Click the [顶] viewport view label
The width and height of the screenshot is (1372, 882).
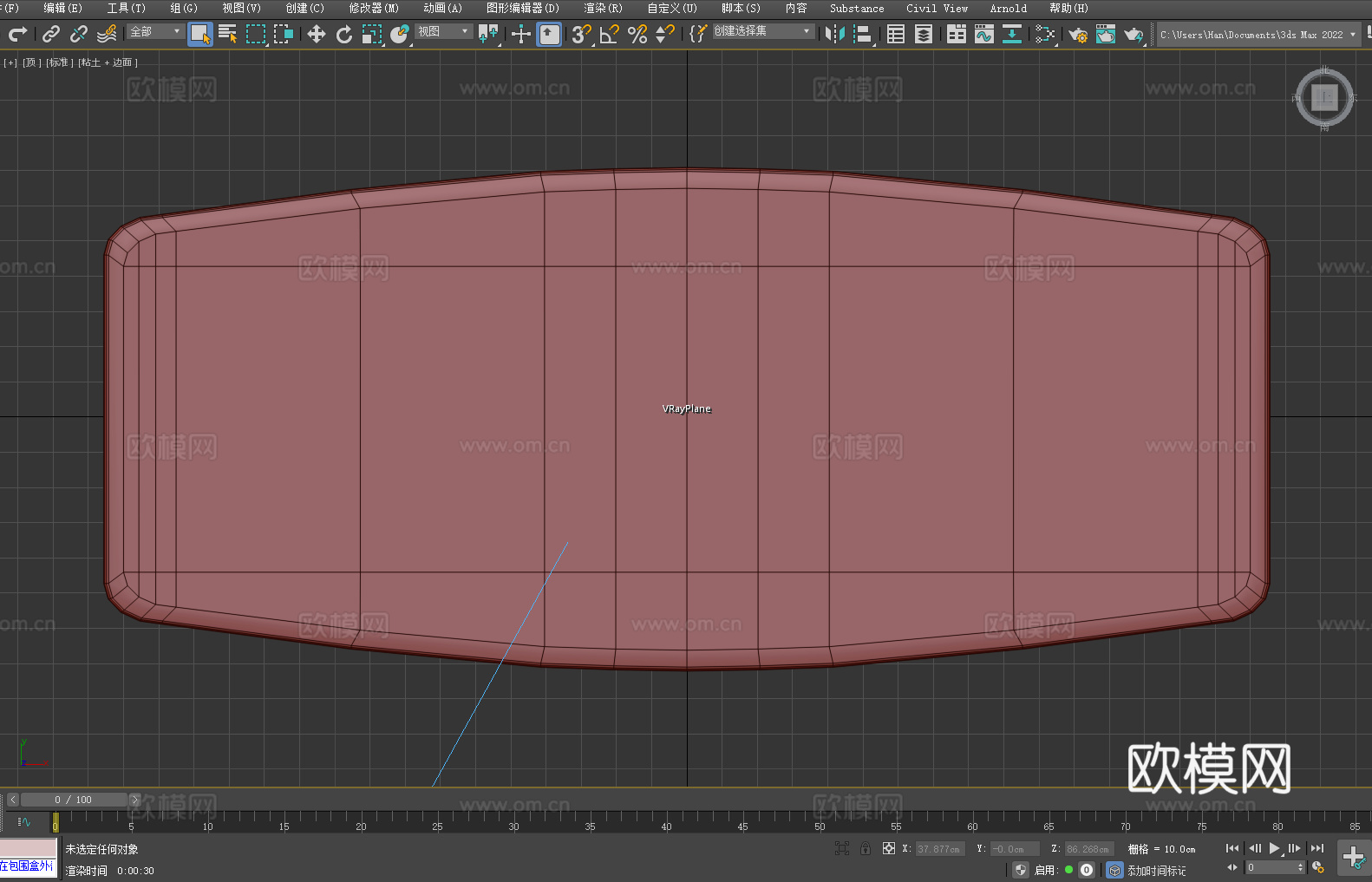tap(31, 62)
